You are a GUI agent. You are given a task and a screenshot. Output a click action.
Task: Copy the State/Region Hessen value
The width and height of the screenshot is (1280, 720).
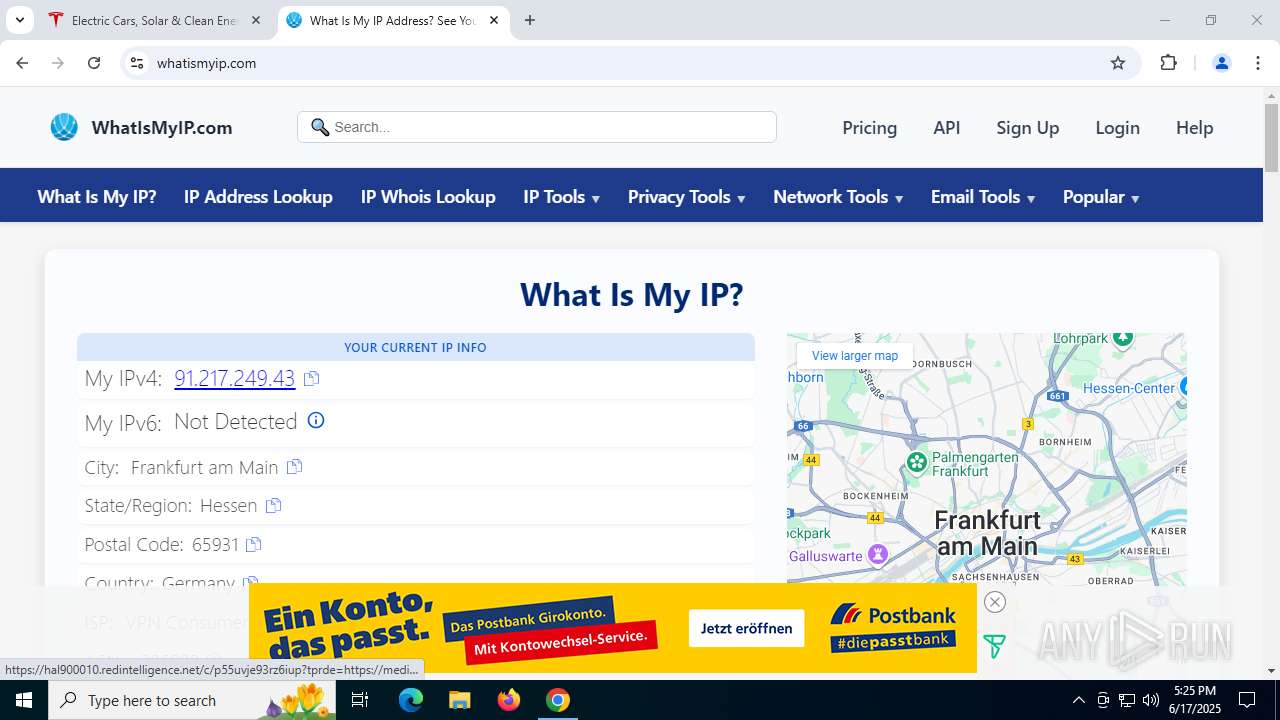point(273,506)
